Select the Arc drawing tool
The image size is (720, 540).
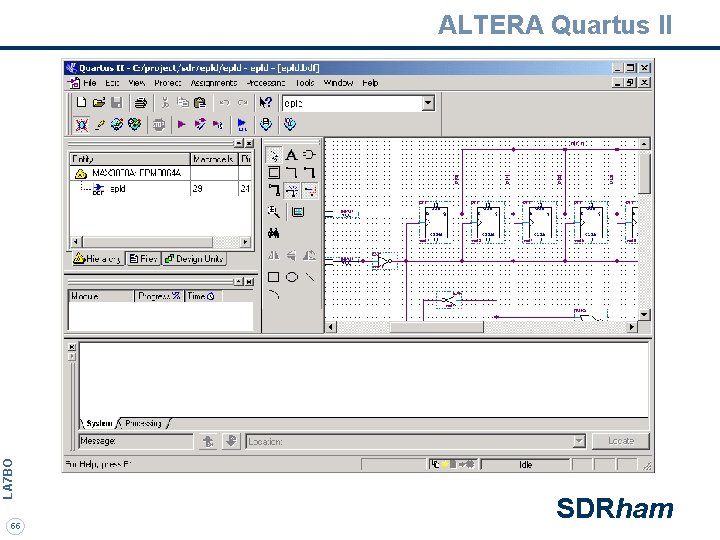274,294
